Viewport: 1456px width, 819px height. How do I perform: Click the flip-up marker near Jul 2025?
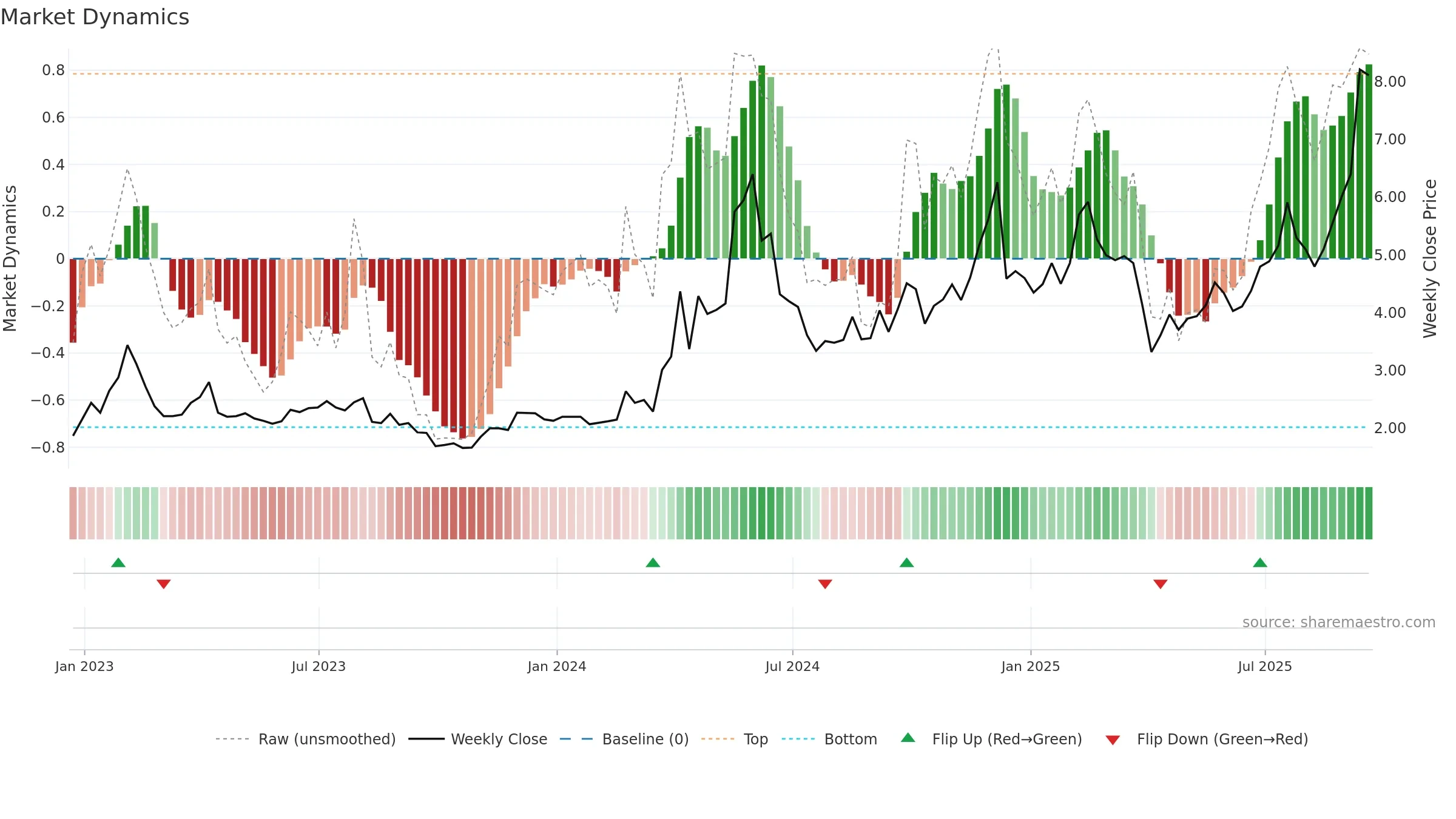pyautogui.click(x=1260, y=562)
